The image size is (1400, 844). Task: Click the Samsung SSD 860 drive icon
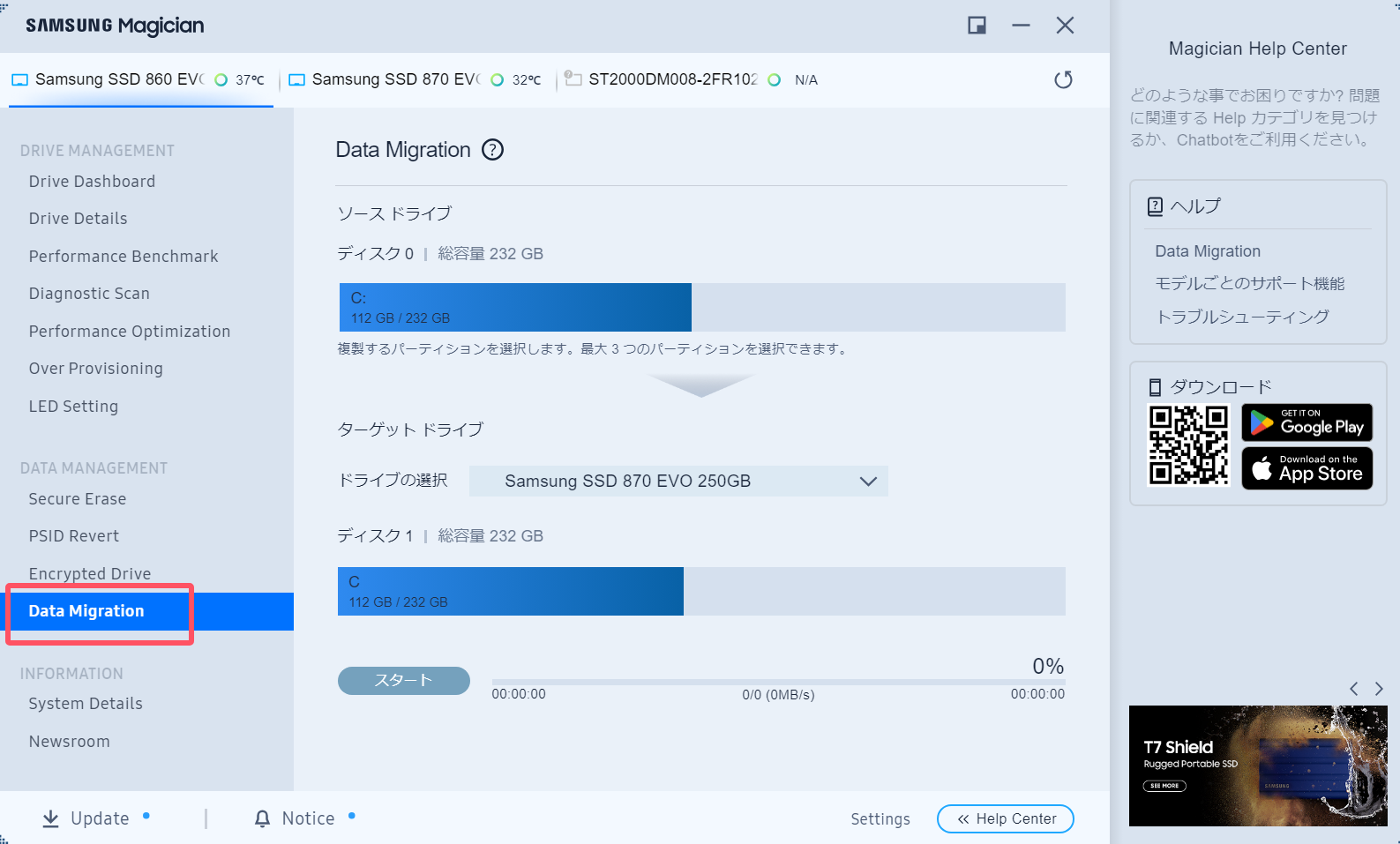(x=19, y=80)
